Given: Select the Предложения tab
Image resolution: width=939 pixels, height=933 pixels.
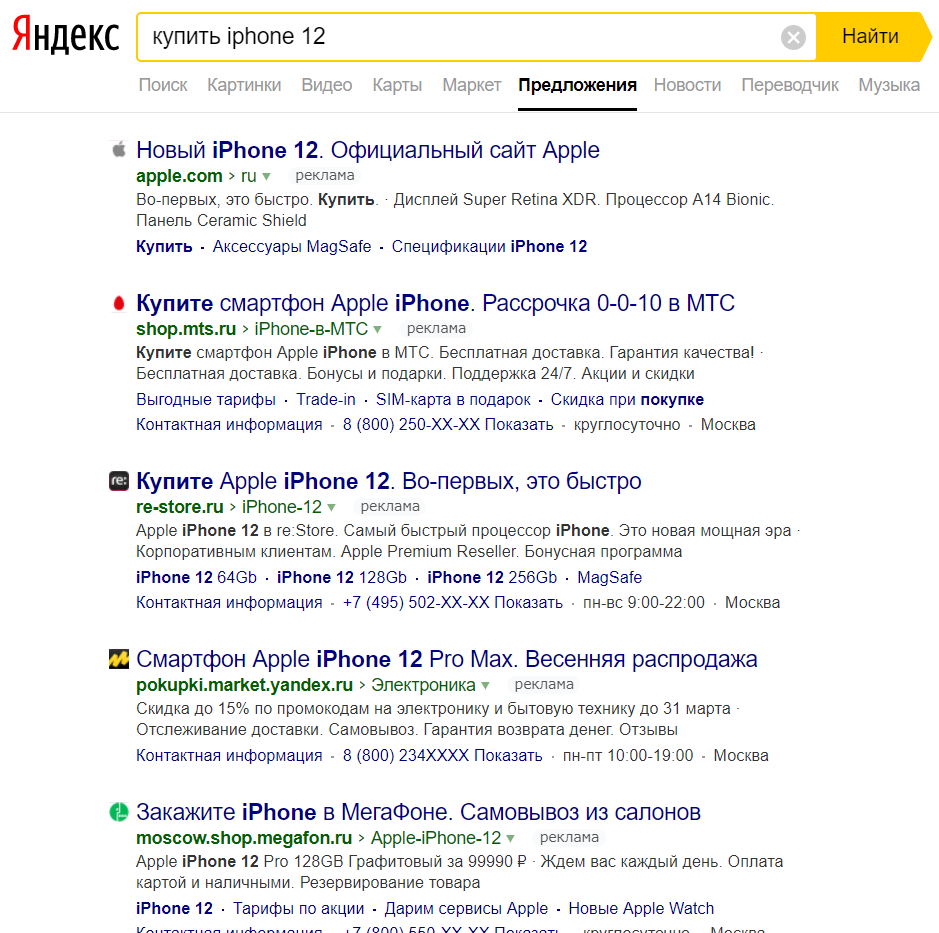Looking at the screenshot, I should [577, 85].
